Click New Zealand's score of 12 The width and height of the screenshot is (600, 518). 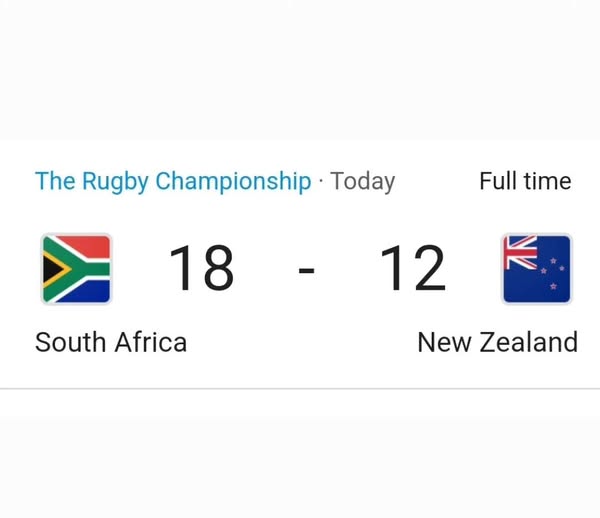tap(412, 268)
